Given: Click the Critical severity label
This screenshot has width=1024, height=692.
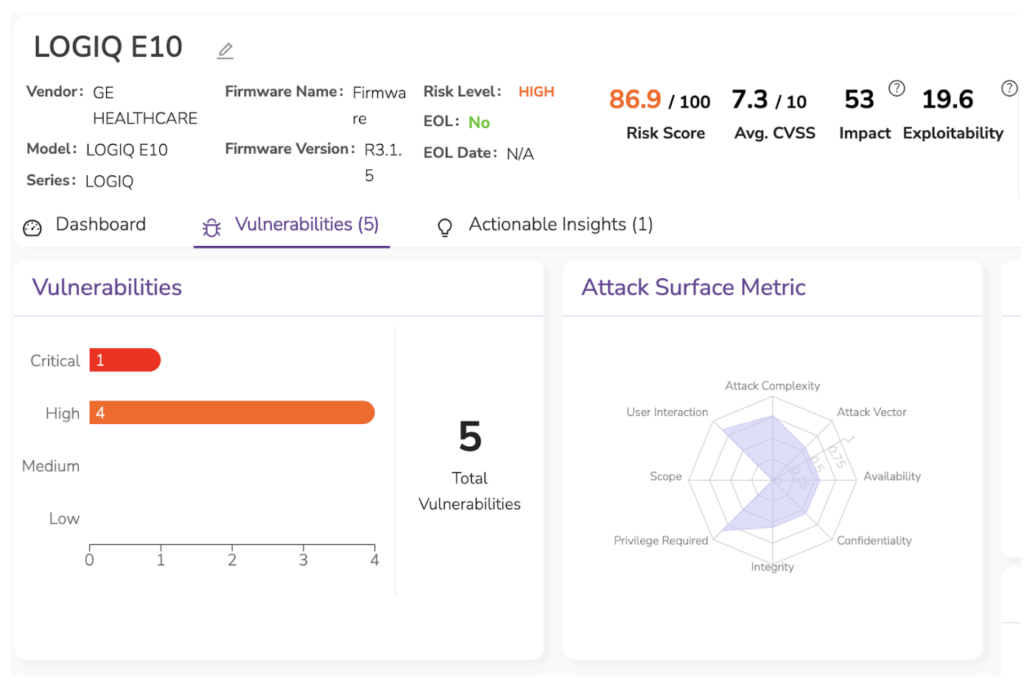Looking at the screenshot, I should pyautogui.click(x=55, y=361).
